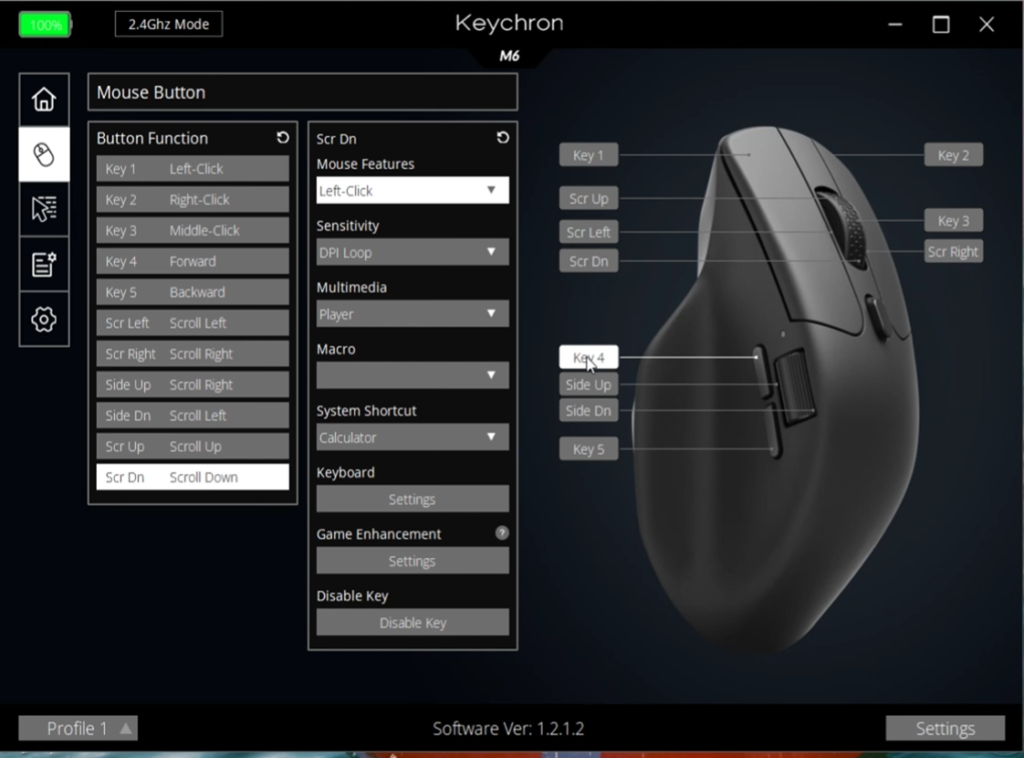
Task: Click Key 2 label on diagram
Action: [953, 155]
